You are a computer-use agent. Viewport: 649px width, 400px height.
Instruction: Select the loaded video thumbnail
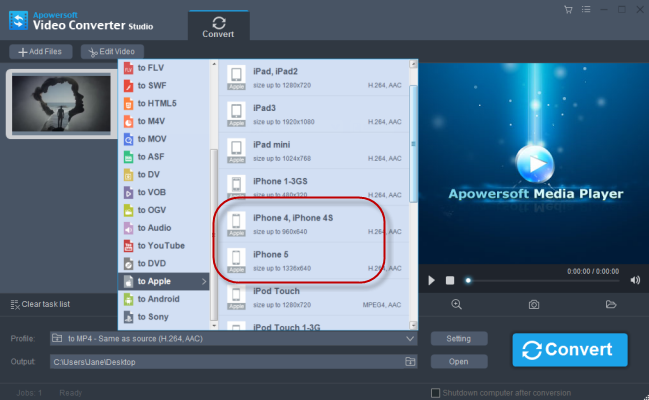[x=61, y=104]
